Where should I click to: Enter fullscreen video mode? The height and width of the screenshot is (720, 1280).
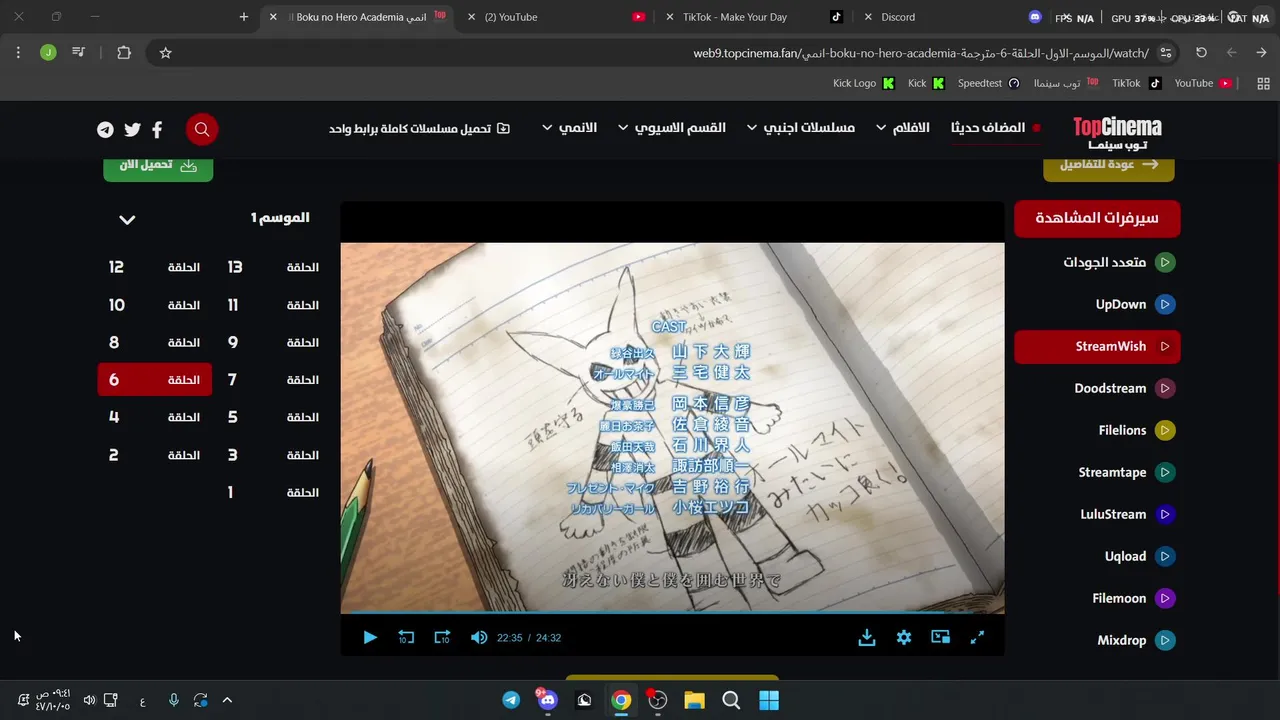click(977, 637)
